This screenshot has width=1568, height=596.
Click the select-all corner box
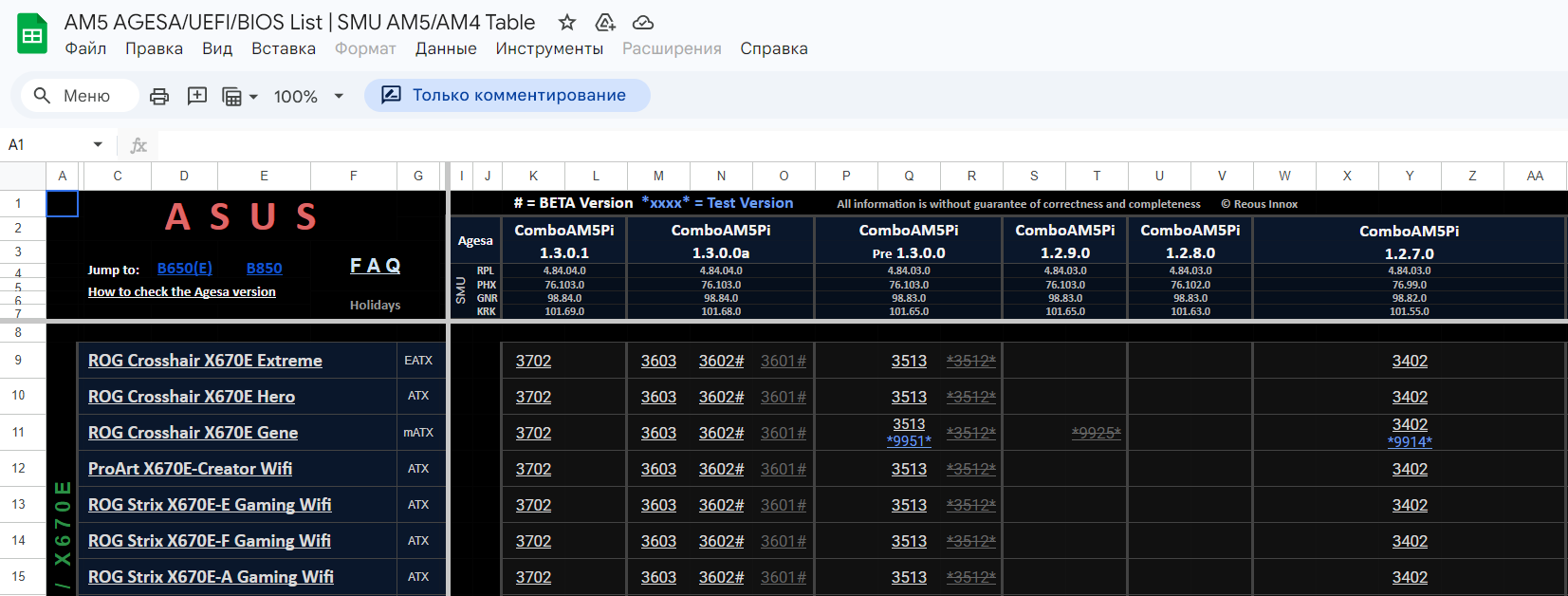point(23,176)
